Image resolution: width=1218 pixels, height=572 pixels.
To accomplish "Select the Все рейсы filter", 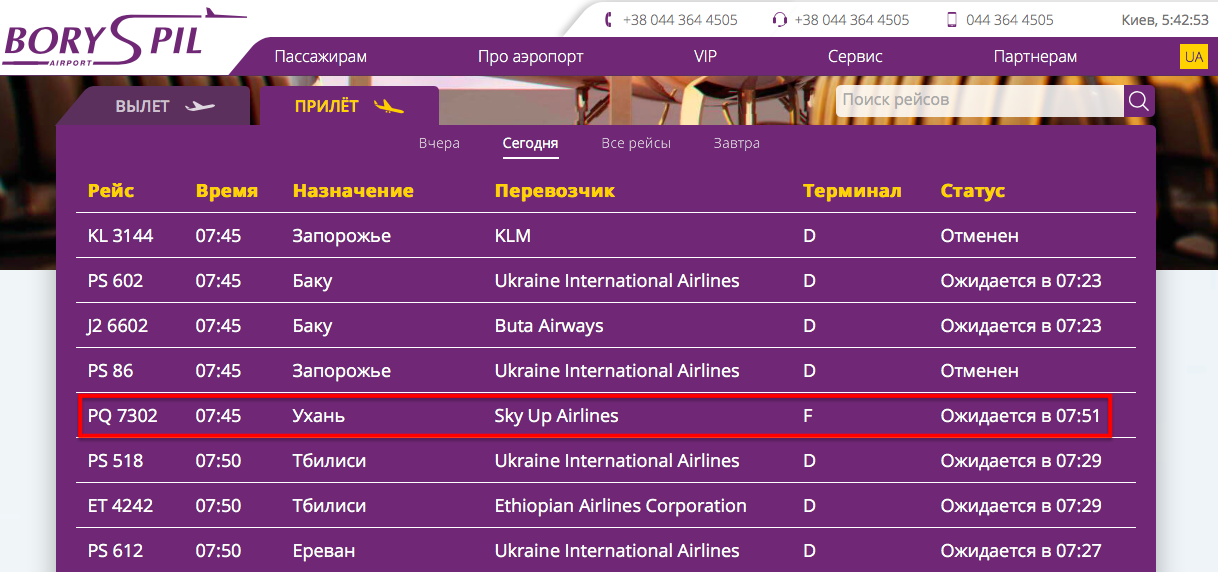I will (x=636, y=143).
